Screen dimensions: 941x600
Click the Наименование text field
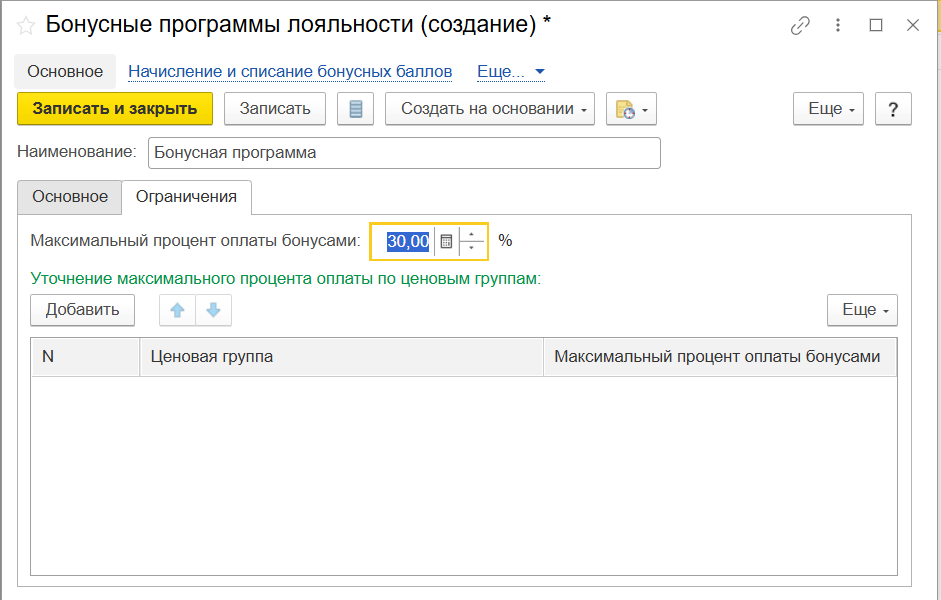tap(404, 153)
